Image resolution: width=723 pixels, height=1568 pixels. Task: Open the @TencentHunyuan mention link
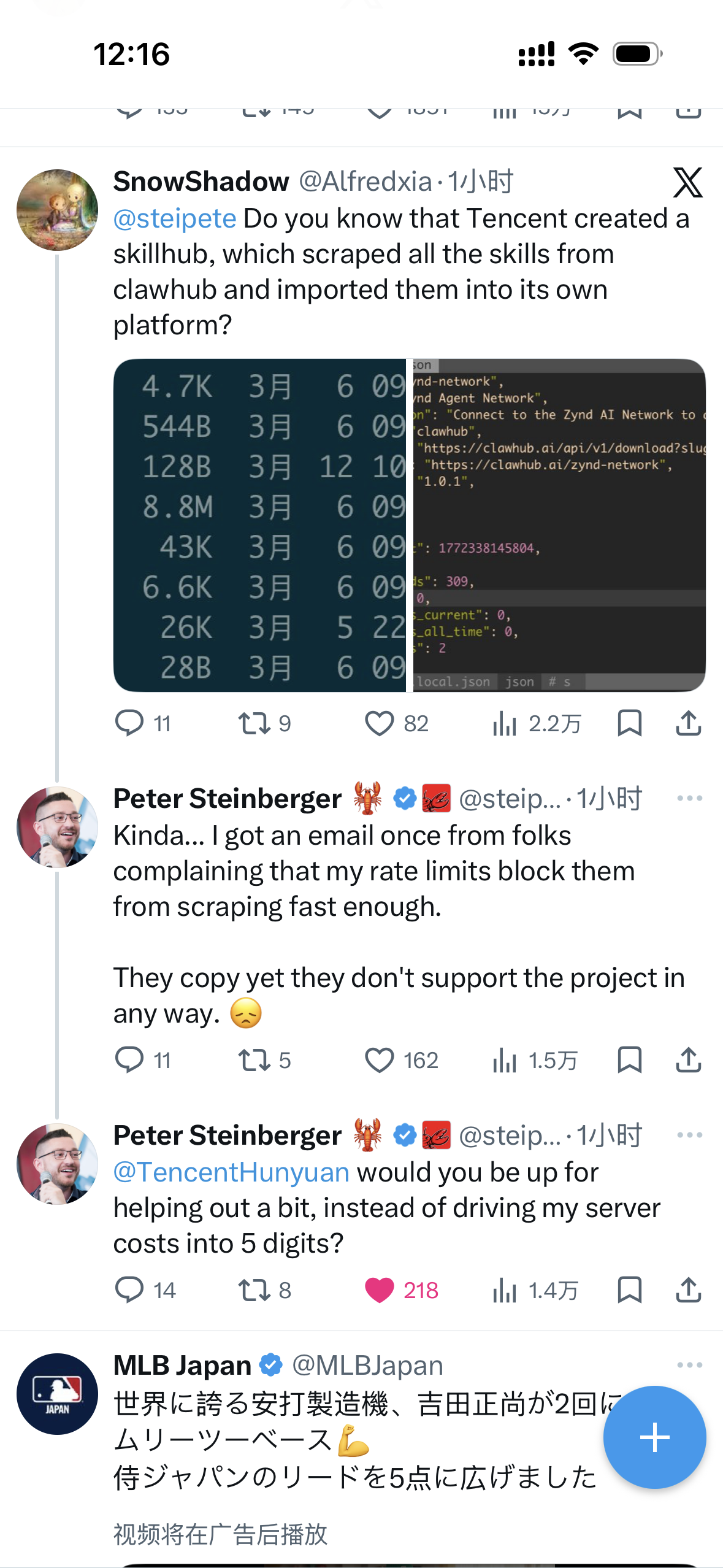click(x=231, y=1172)
